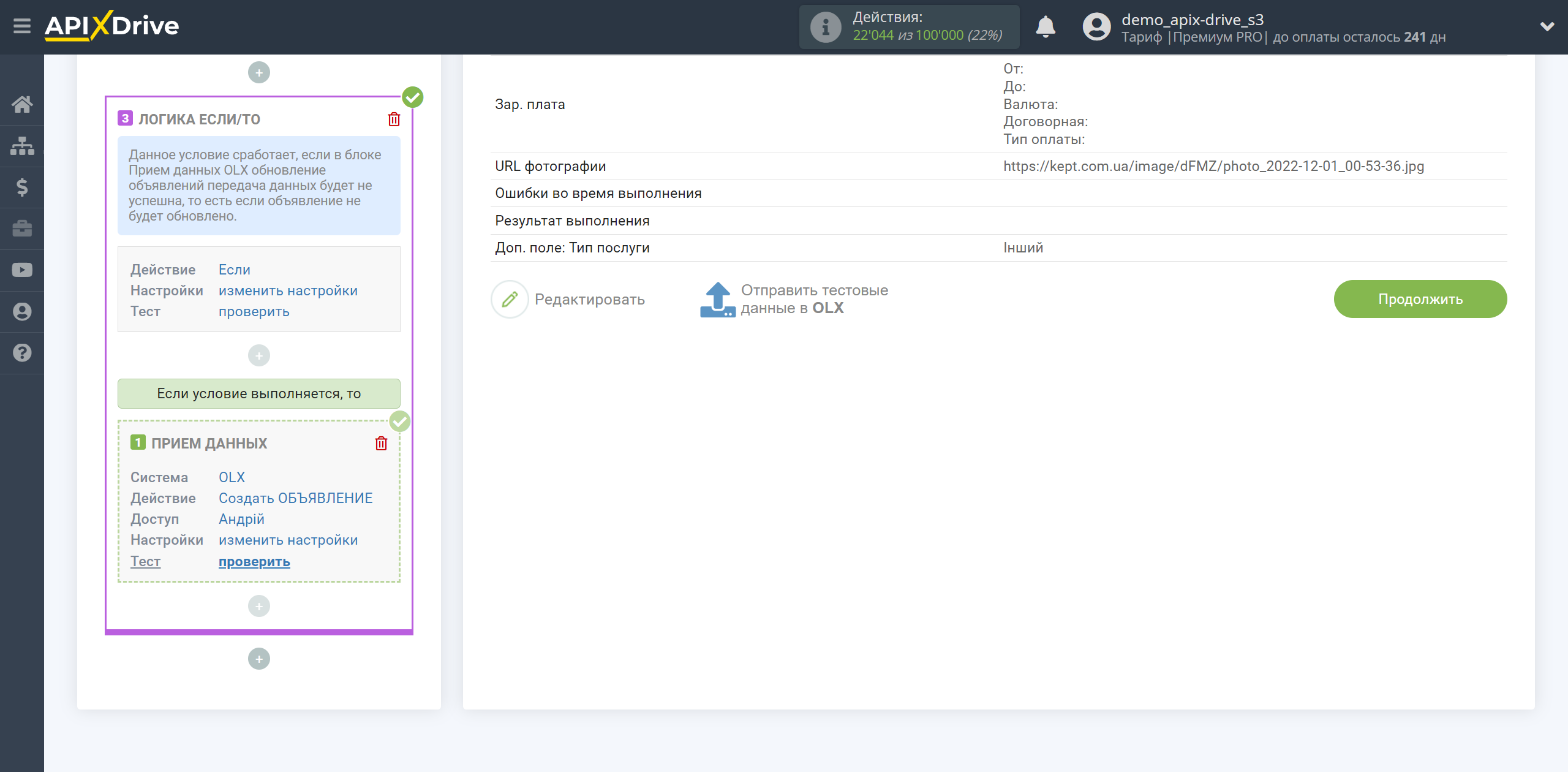
Task: Open изменить настройки in logic block
Action: point(288,290)
